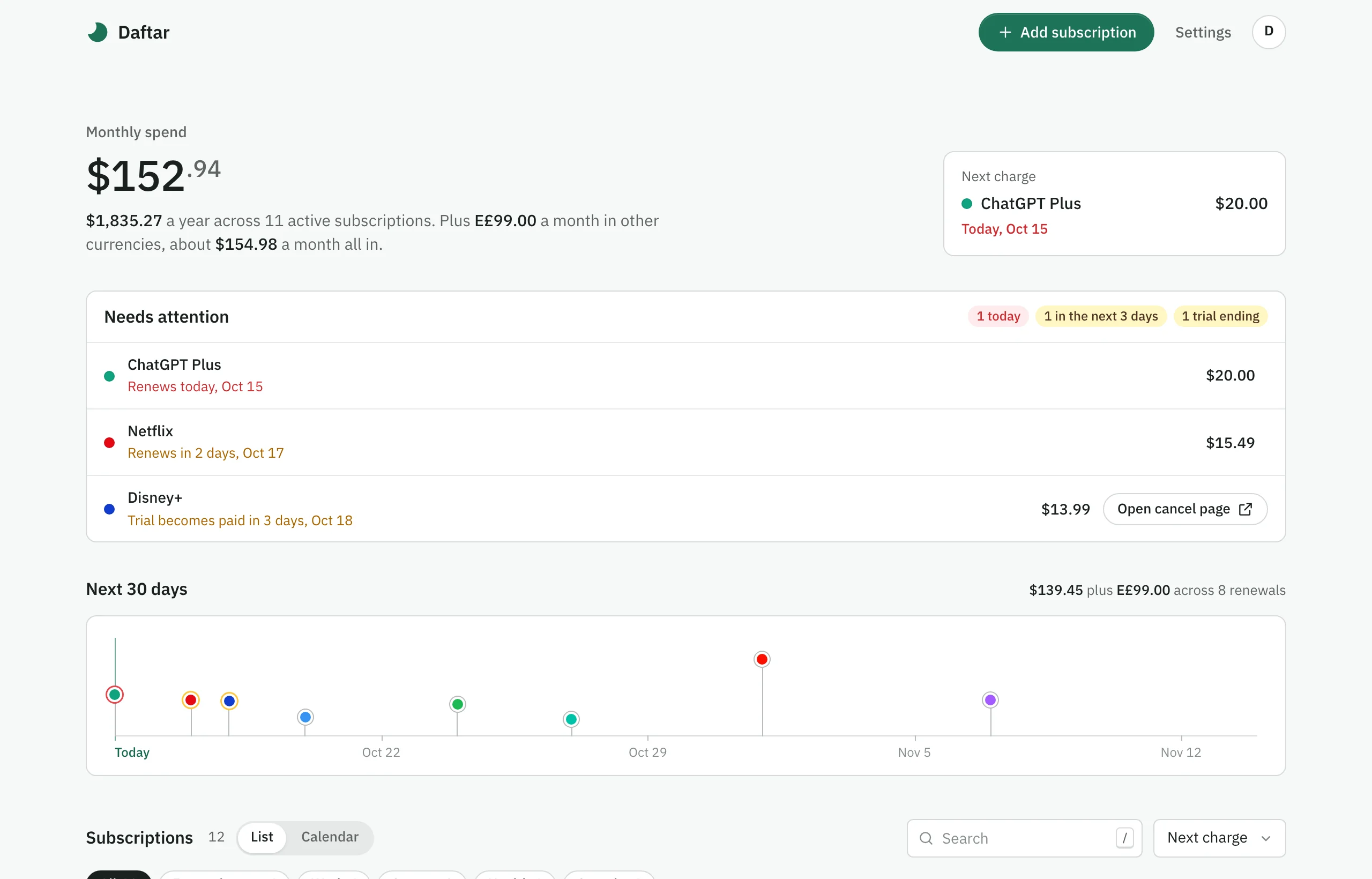
Task: Click the magnifier search icon
Action: [926, 838]
